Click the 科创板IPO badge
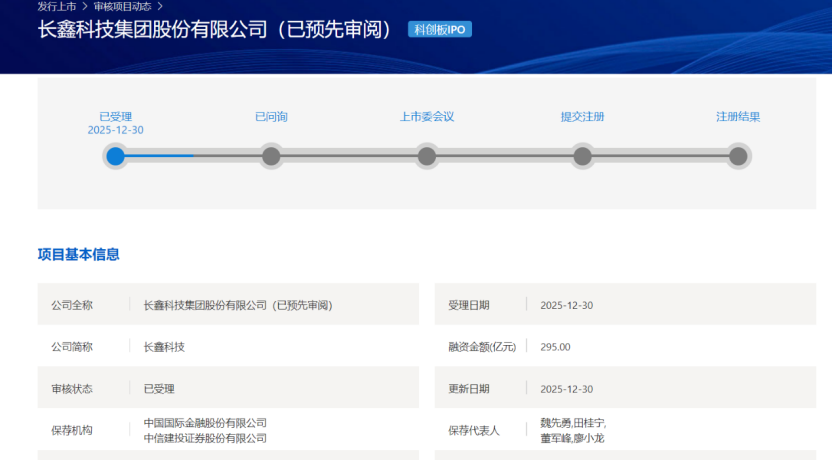 pos(440,30)
